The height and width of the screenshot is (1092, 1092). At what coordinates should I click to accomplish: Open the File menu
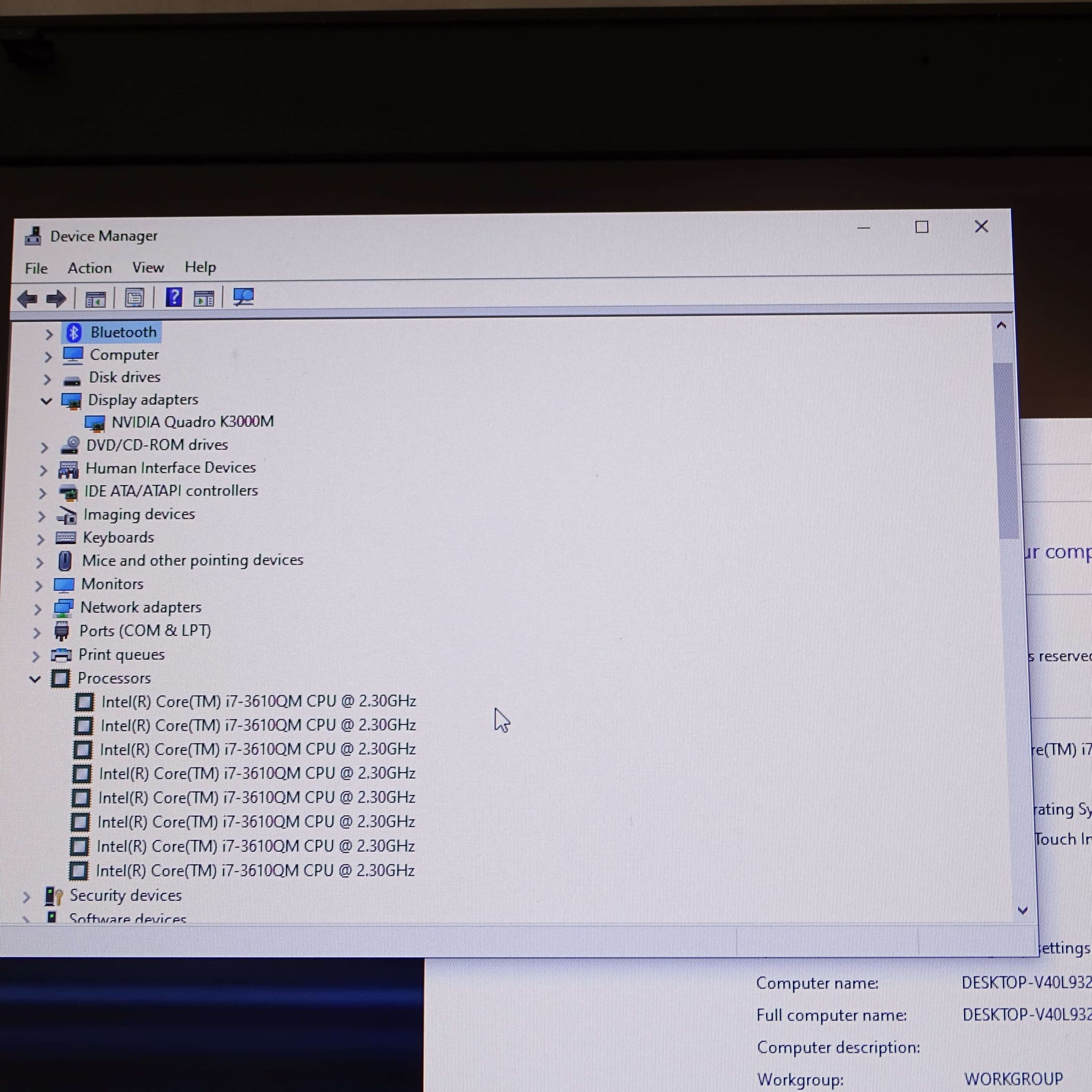click(36, 269)
